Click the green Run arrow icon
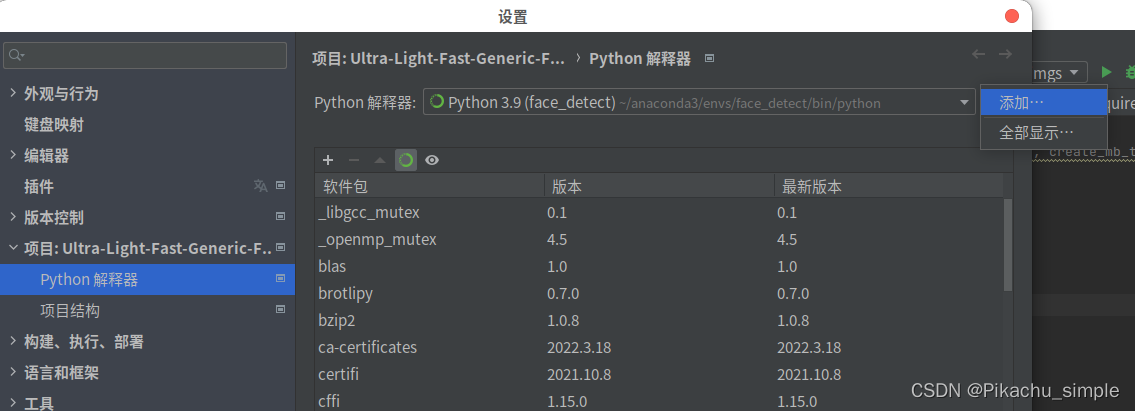Screen dimensions: 1135x411 (1107, 72)
